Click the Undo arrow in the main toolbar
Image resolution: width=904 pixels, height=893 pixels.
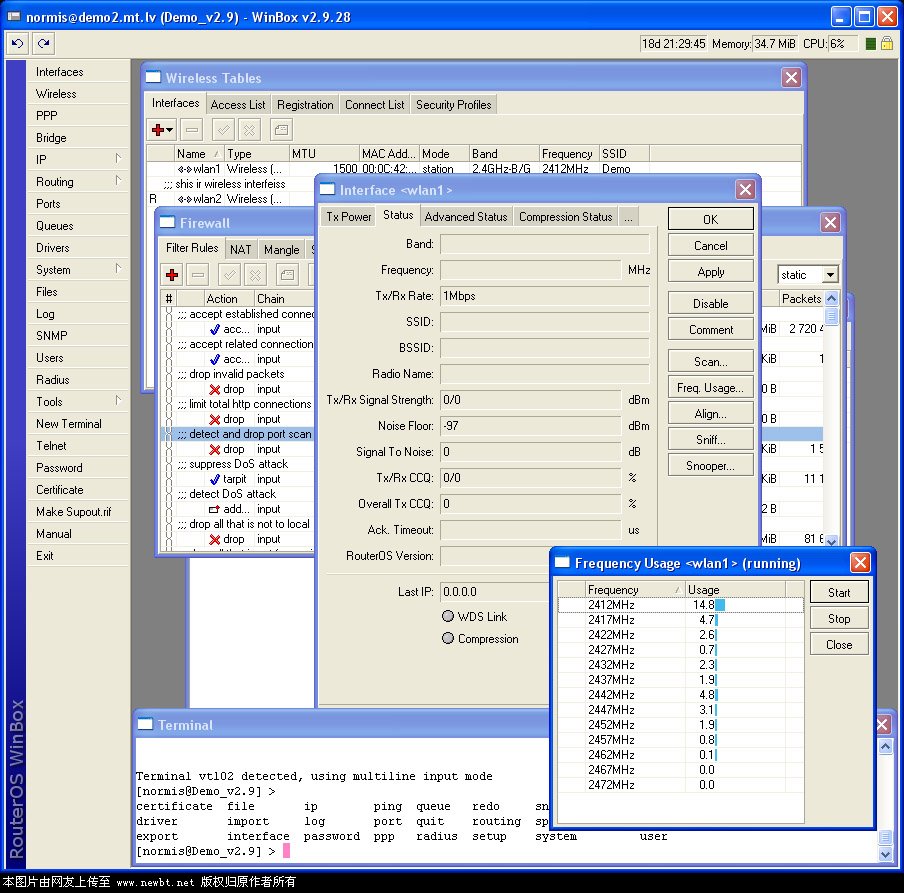point(17,43)
